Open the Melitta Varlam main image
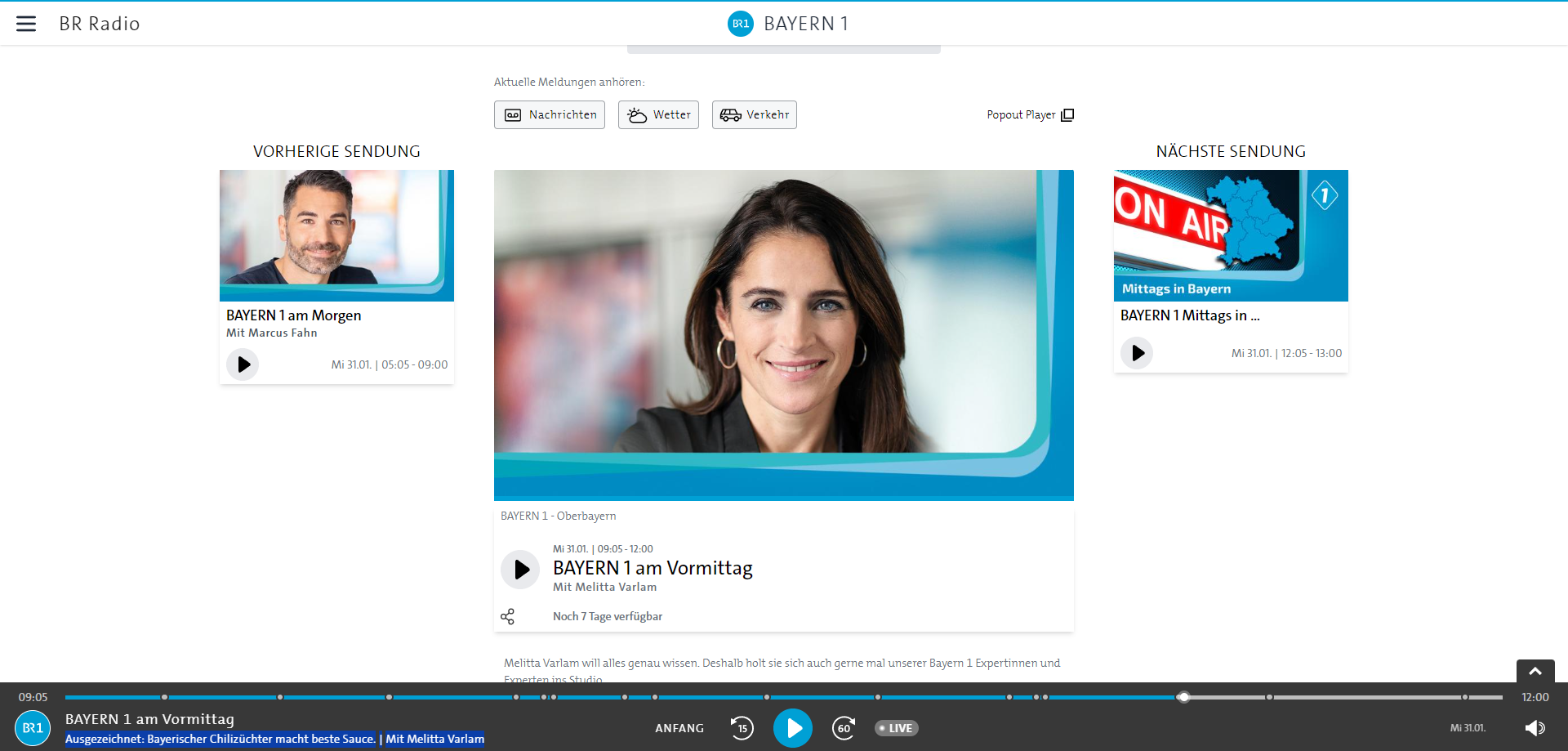 pyautogui.click(x=784, y=335)
